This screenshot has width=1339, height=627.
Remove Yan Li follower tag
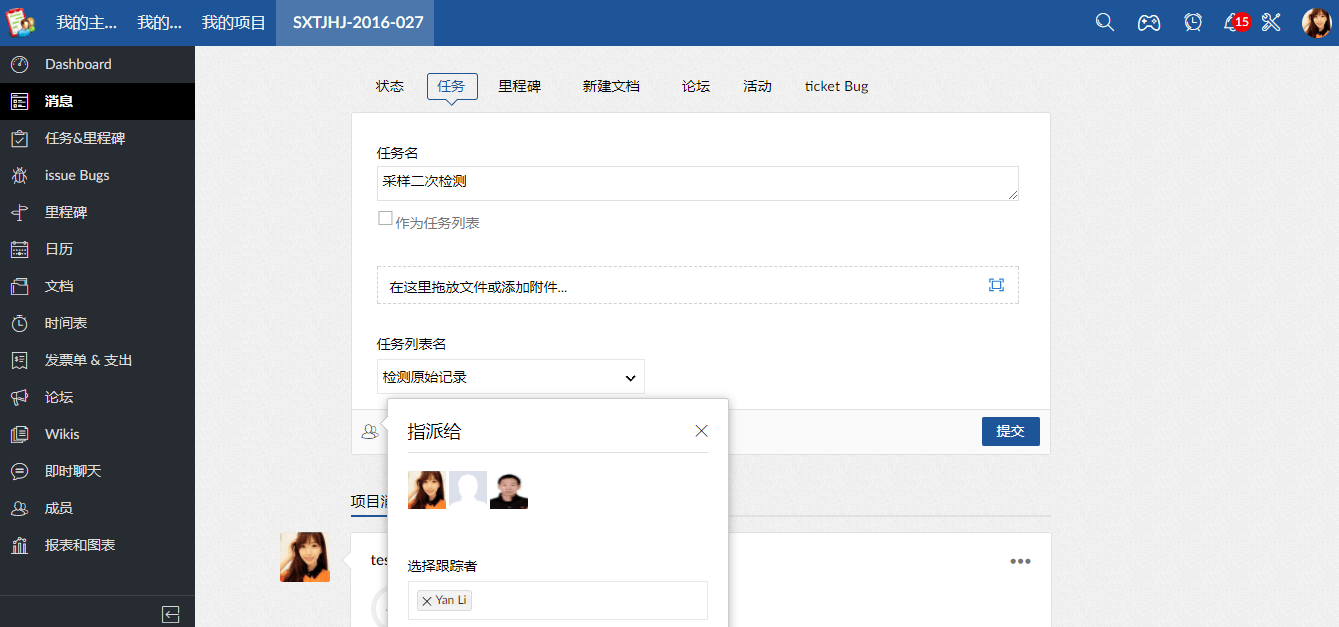coord(427,601)
